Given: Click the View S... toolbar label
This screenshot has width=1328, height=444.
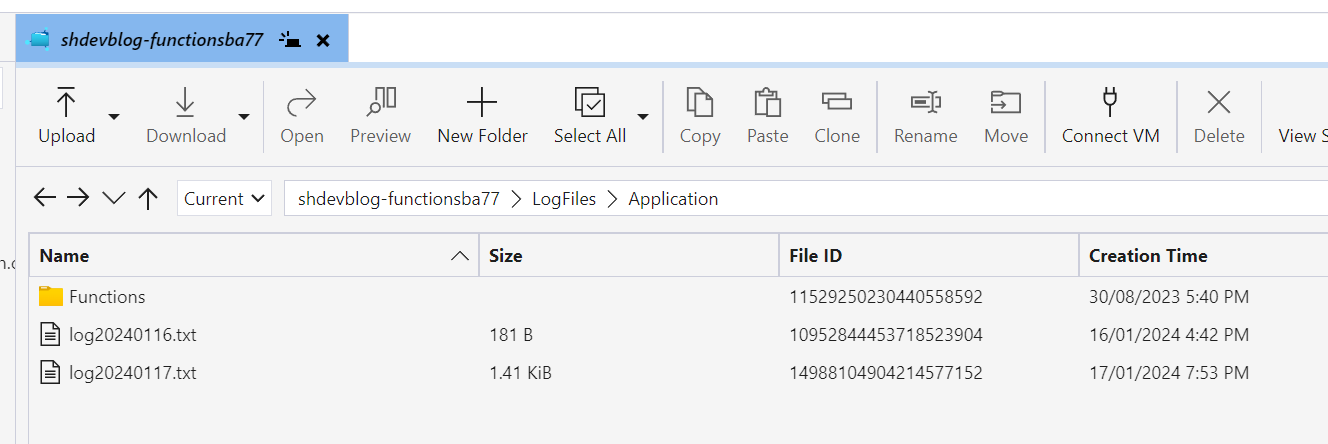Looking at the screenshot, I should click(1303, 136).
